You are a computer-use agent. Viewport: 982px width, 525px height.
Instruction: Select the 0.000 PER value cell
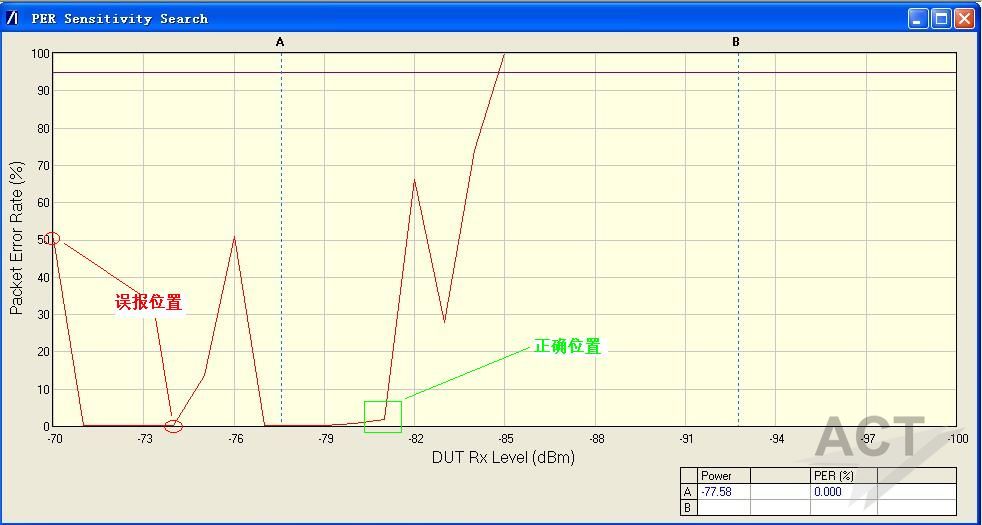click(842, 492)
